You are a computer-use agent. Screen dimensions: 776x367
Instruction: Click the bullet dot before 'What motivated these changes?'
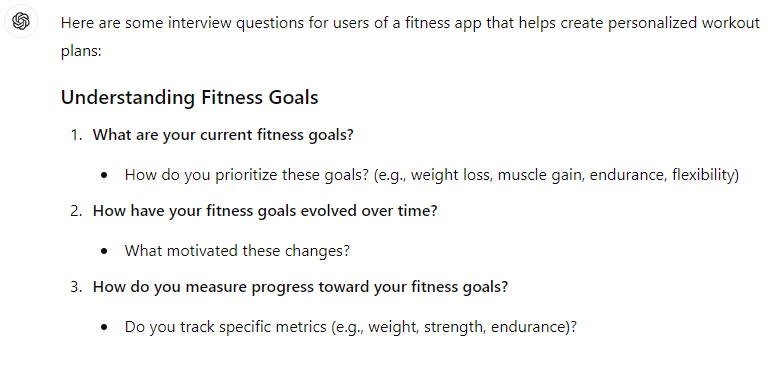103,251
